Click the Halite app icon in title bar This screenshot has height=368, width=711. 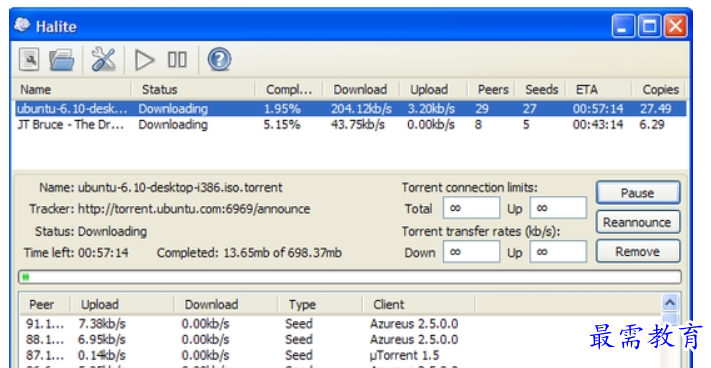22,25
